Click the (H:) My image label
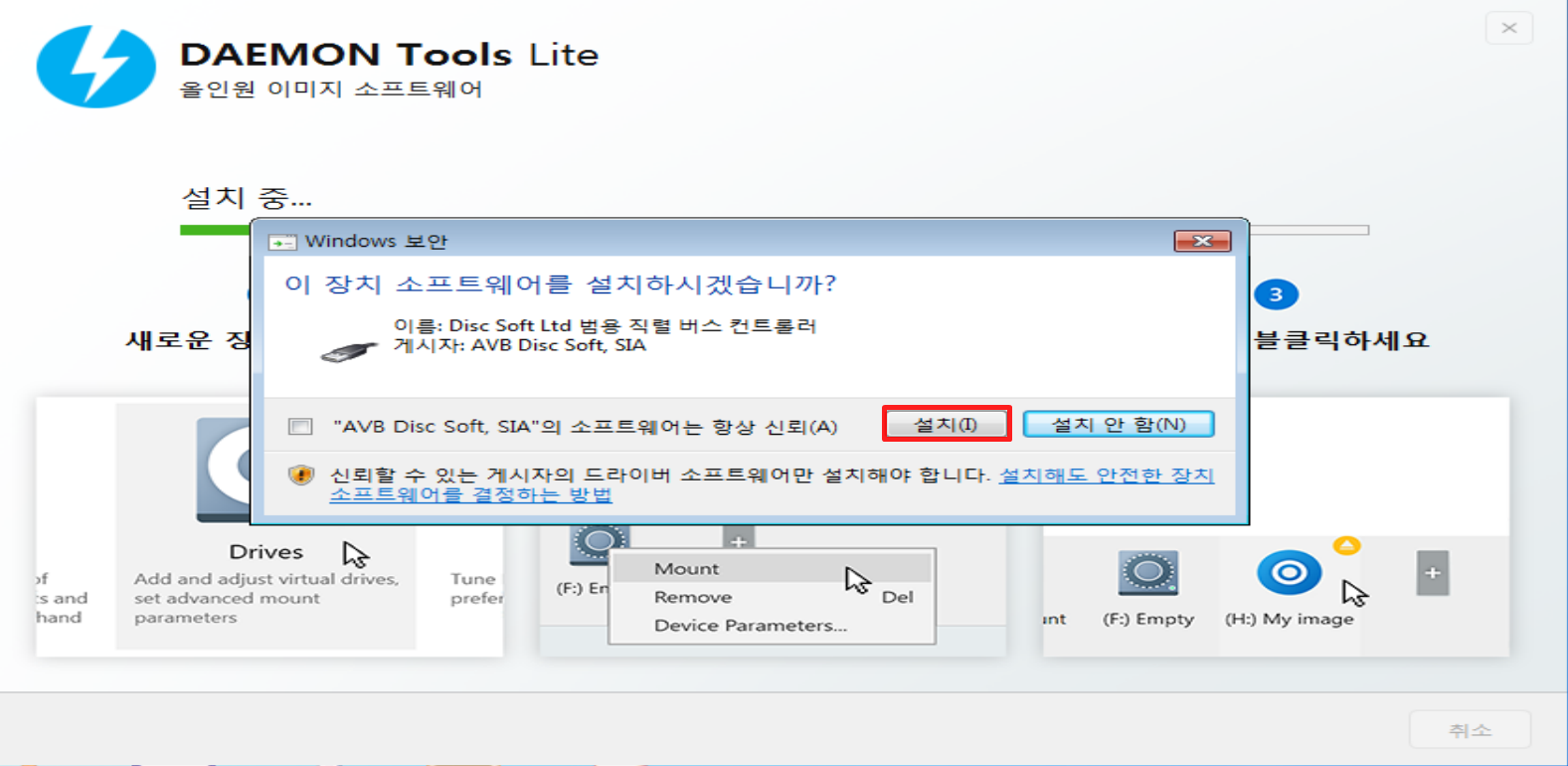Image resolution: width=1568 pixels, height=766 pixels. [x=1289, y=619]
